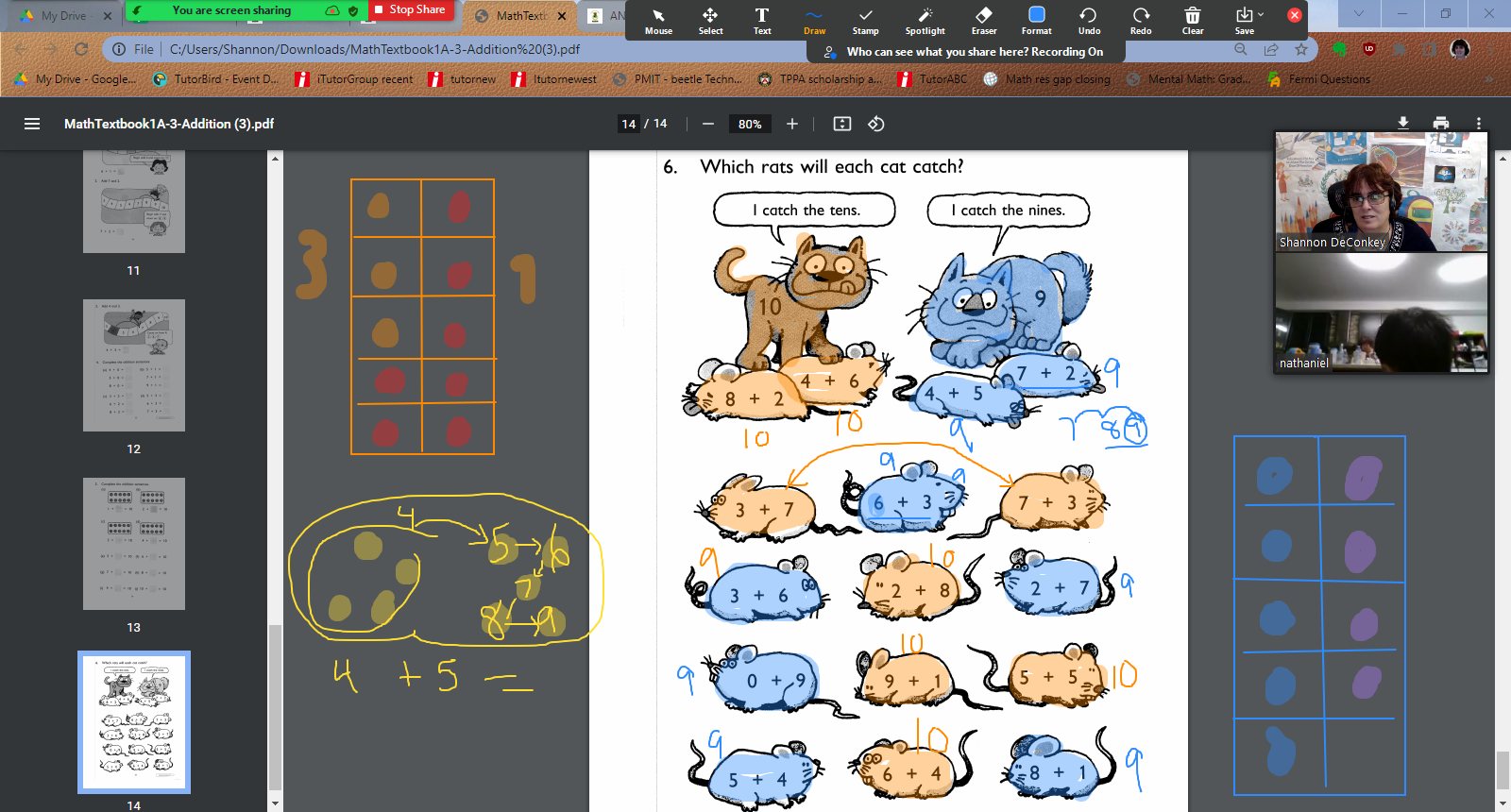Select page 14 thumbnail

point(134,722)
